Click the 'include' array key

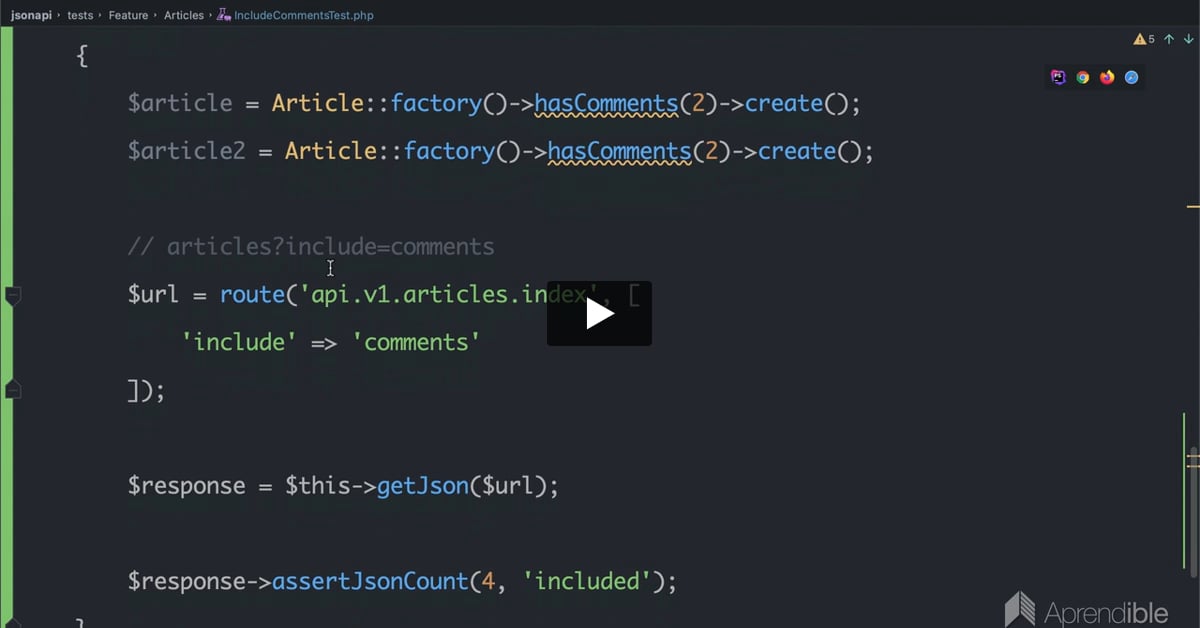coord(239,342)
